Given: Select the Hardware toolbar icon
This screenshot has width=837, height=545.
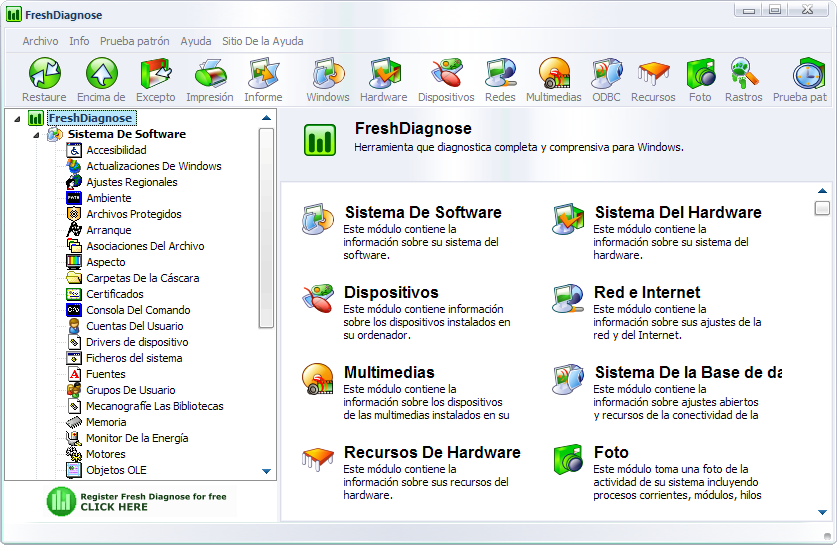Looking at the screenshot, I should coord(383,80).
